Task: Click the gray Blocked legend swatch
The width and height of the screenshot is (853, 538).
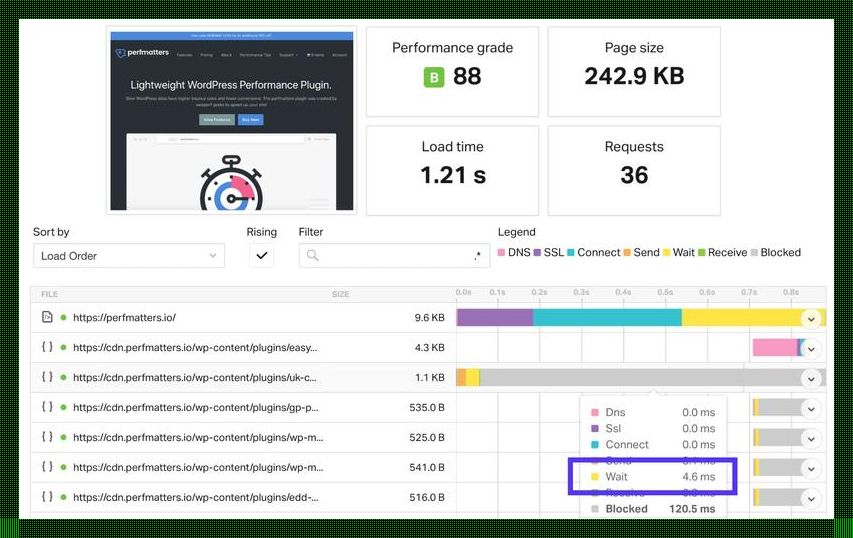Action: pos(754,252)
